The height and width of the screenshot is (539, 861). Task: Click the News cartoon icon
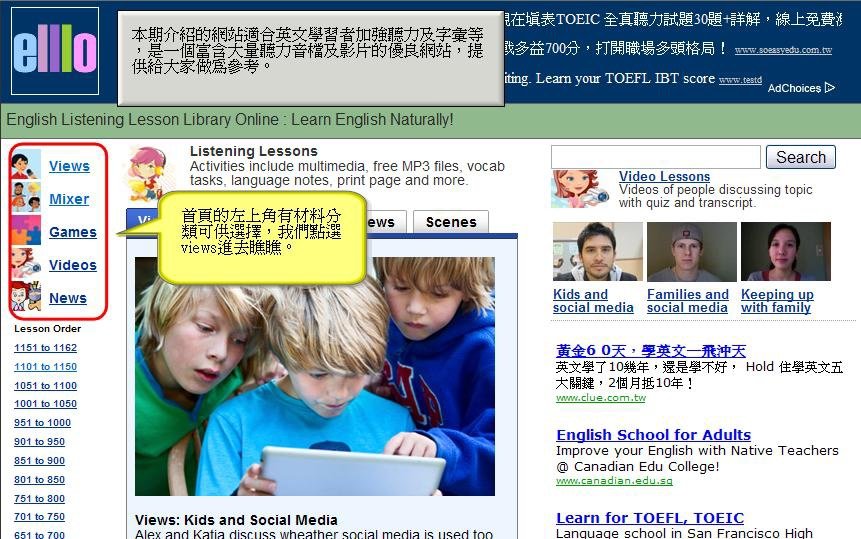(x=26, y=297)
